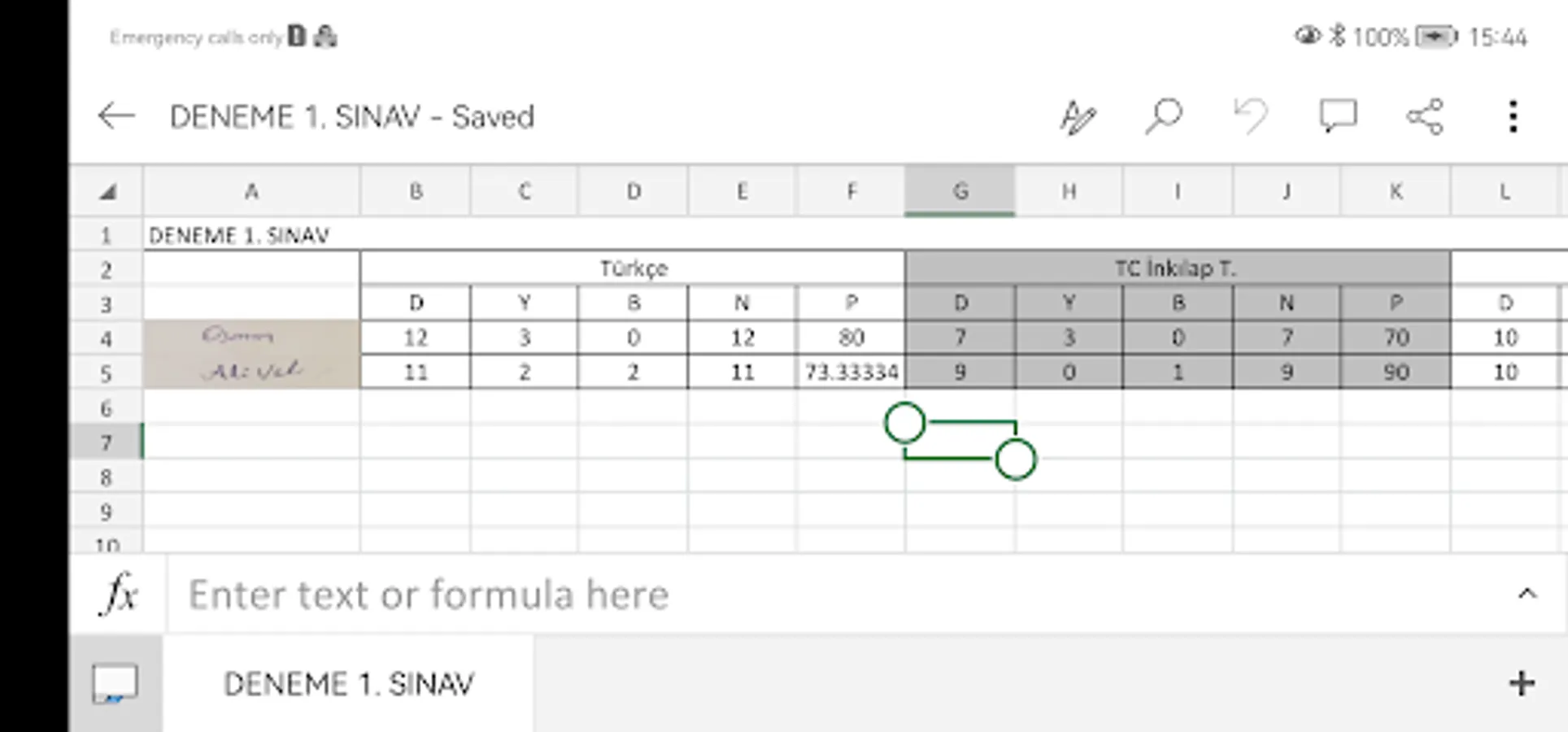Screen dimensions: 1568x732
Task: Select the Türkçe merged header cell
Action: (633, 268)
